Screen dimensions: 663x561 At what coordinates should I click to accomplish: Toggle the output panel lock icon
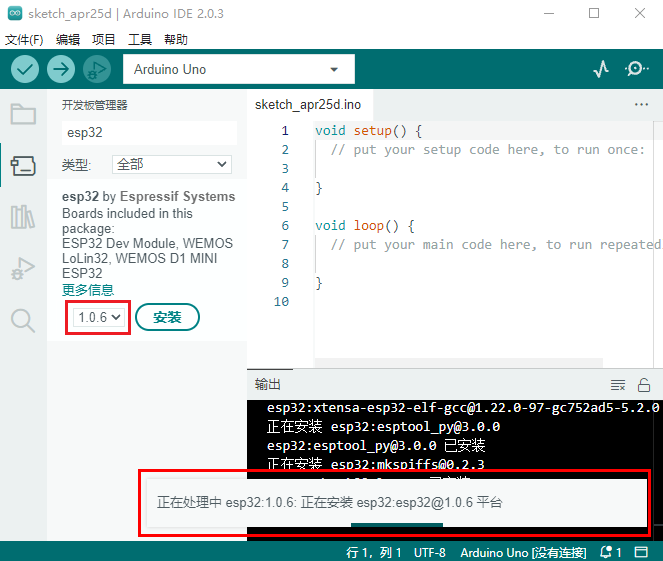click(x=644, y=385)
